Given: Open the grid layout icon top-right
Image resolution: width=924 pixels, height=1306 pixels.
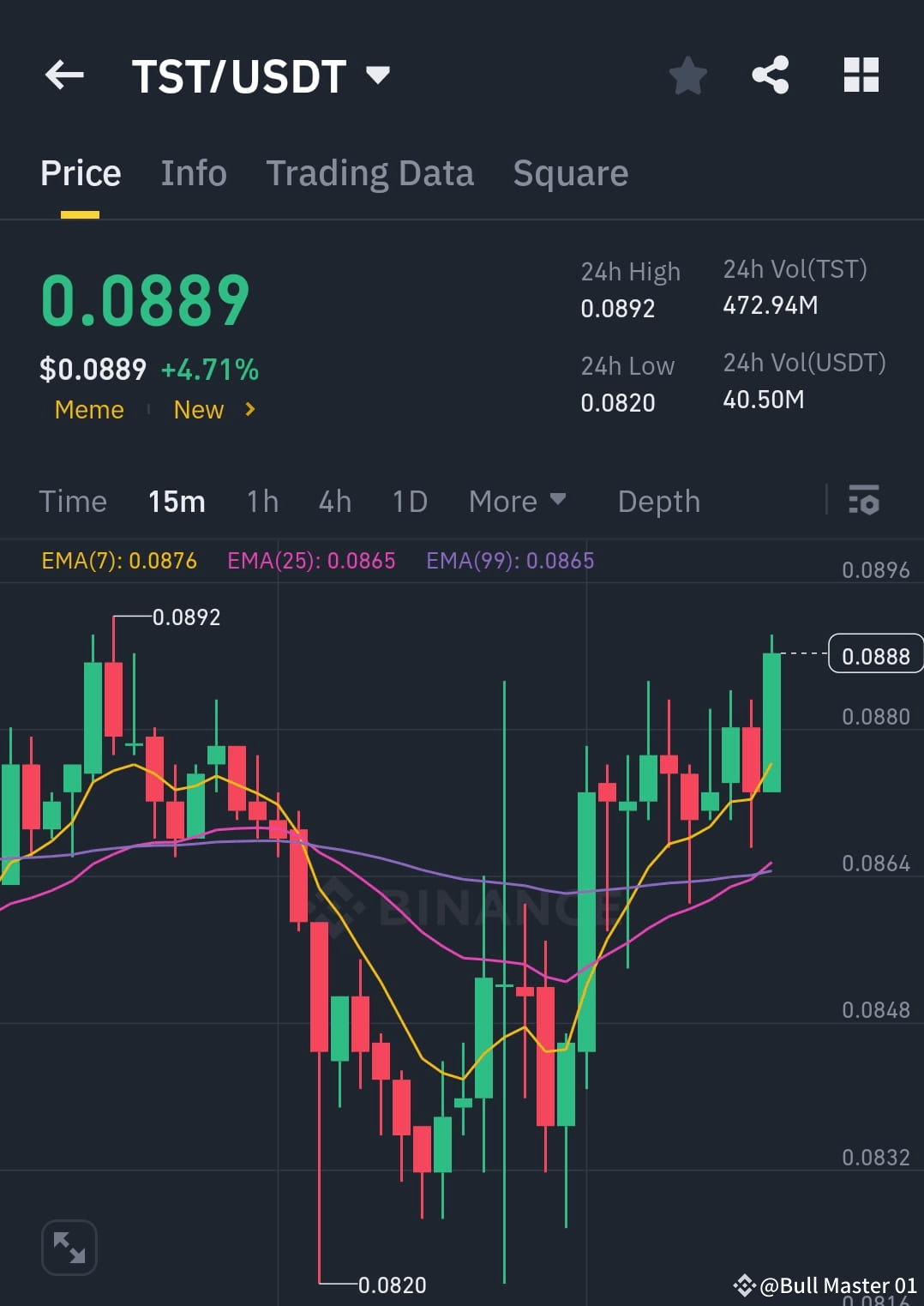Looking at the screenshot, I should pos(861,75).
